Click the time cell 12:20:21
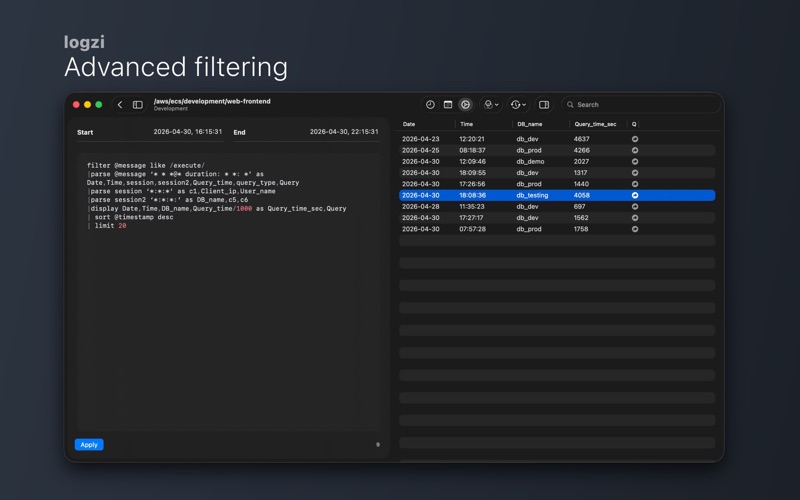 click(472, 139)
